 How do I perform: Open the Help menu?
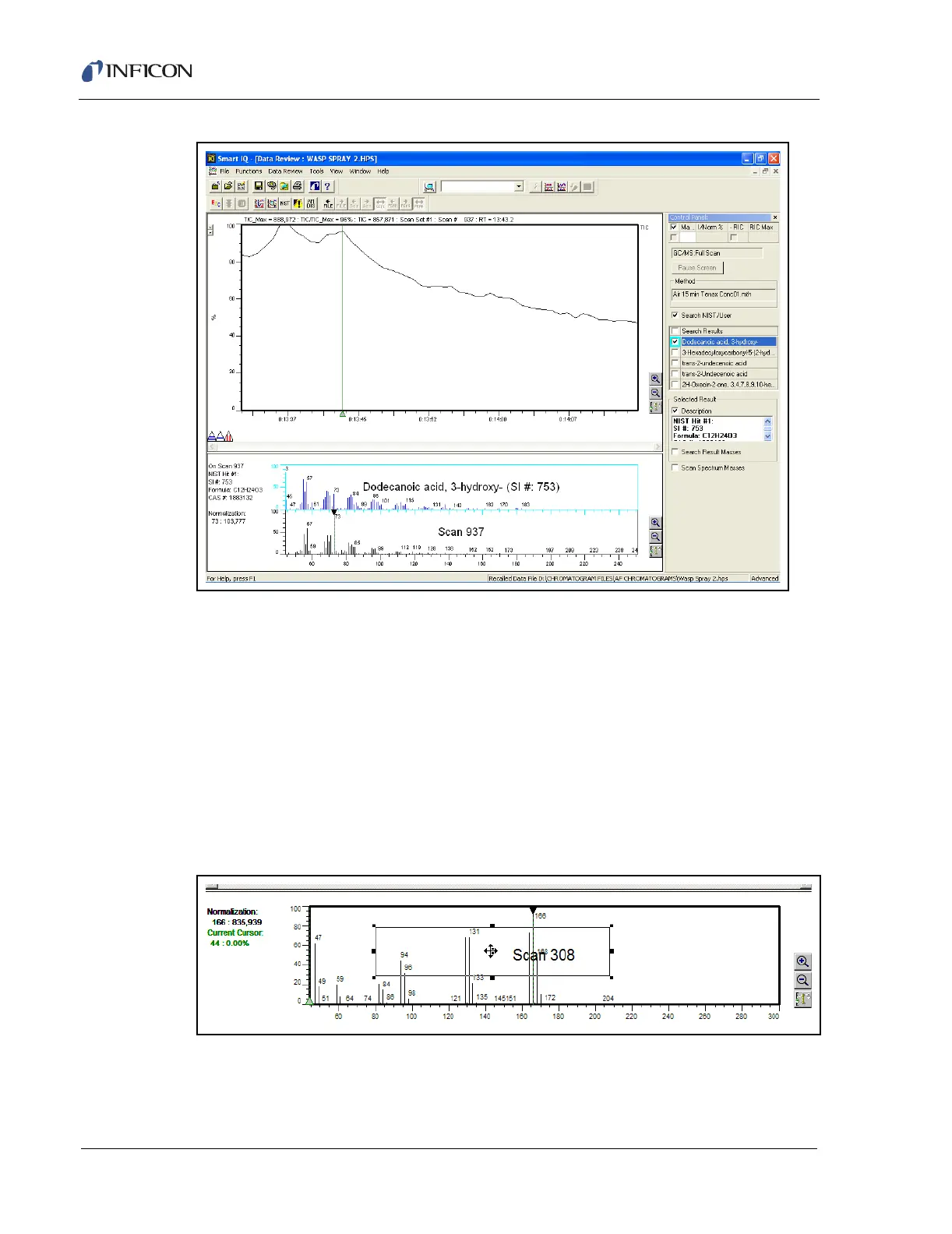[383, 171]
